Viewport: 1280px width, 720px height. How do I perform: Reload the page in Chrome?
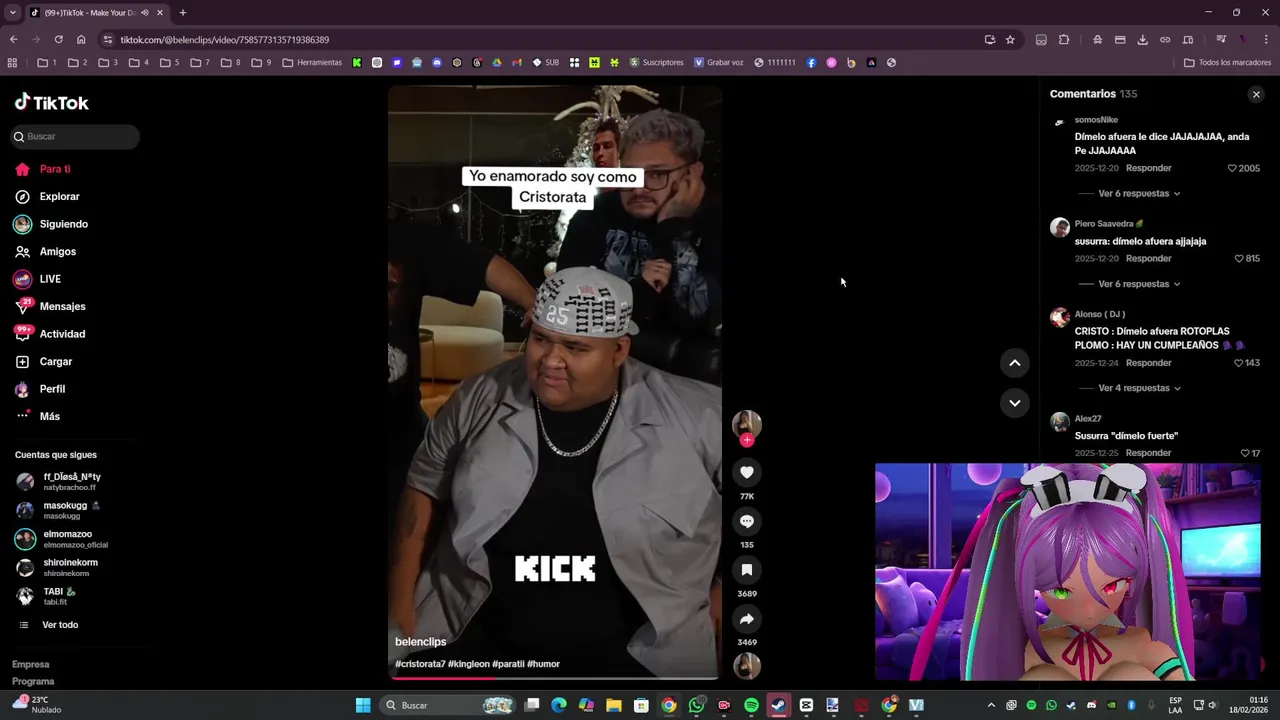(58, 40)
